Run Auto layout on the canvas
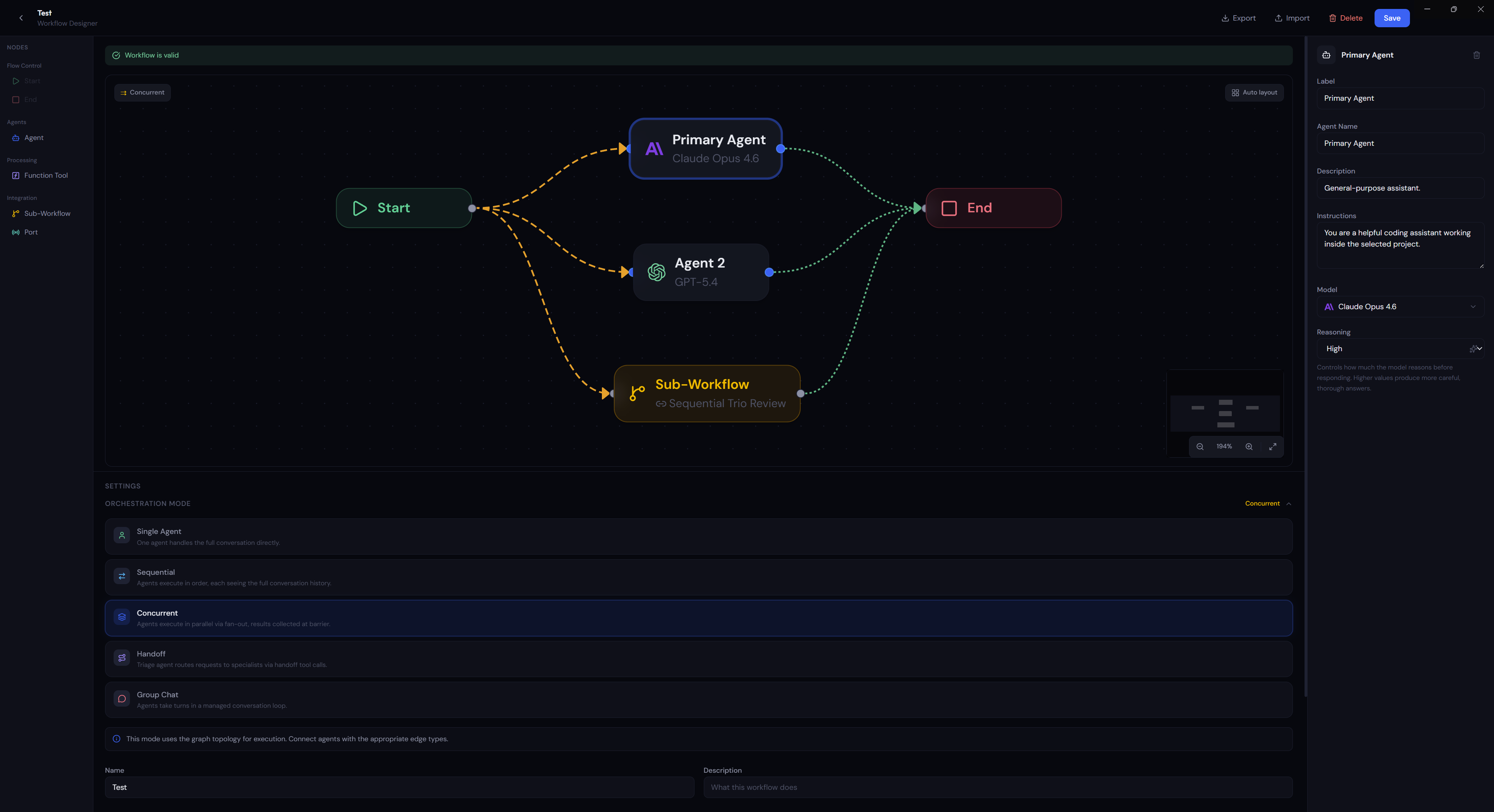 [x=1254, y=93]
